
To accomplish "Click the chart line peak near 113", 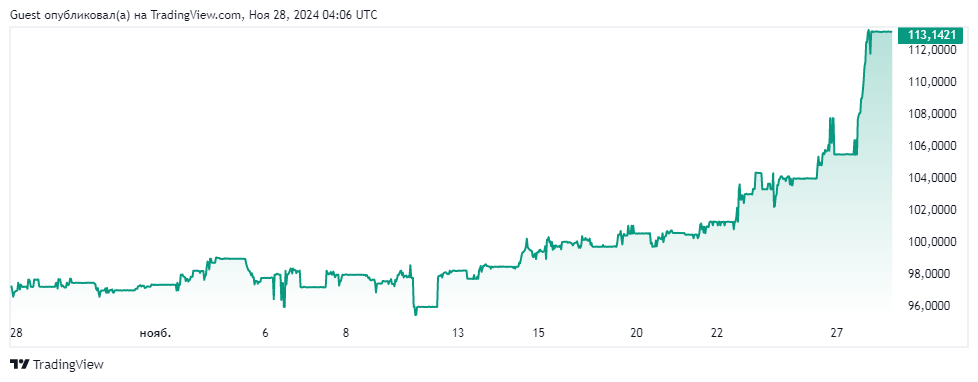I will pos(869,31).
